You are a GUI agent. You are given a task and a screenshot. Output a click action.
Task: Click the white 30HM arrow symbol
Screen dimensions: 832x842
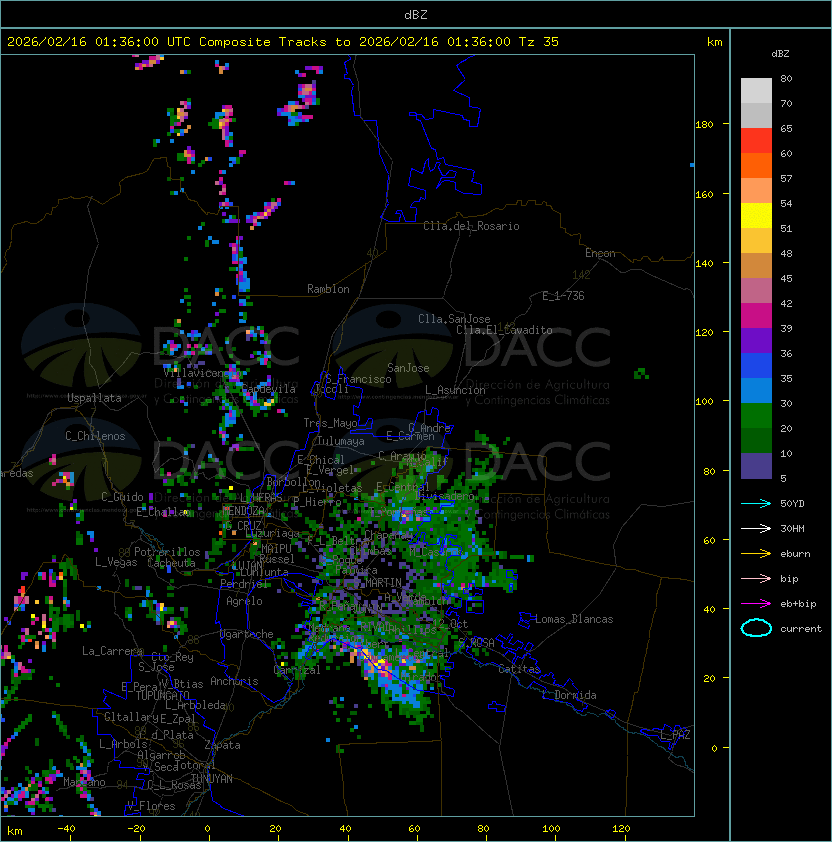[756, 528]
